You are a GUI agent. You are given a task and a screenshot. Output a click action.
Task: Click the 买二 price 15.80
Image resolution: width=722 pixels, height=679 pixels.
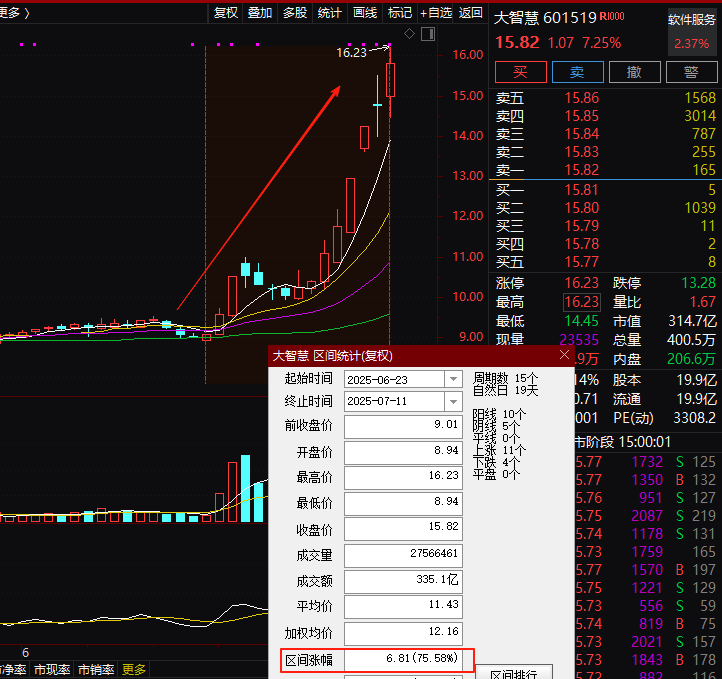582,208
